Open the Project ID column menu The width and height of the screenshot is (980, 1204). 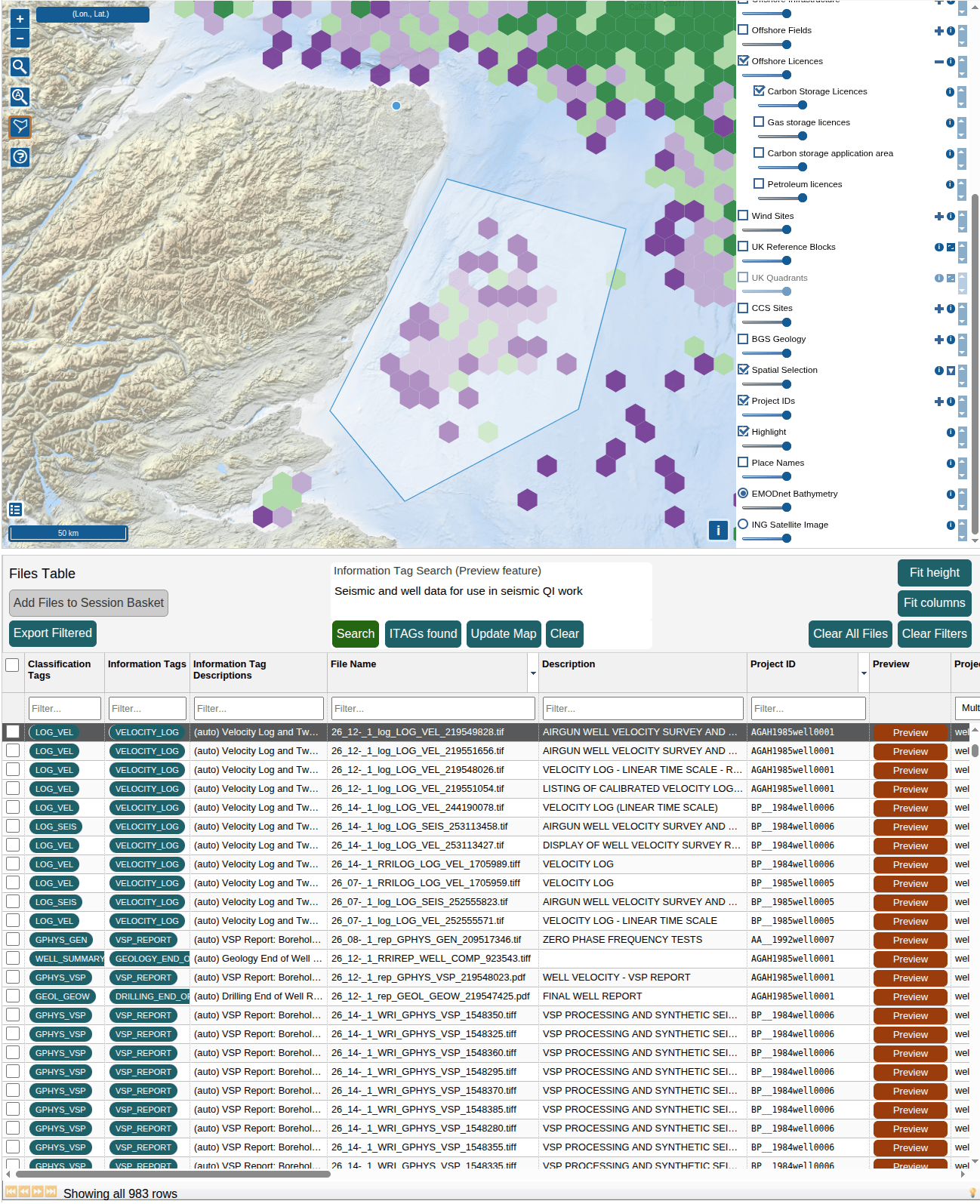click(864, 673)
